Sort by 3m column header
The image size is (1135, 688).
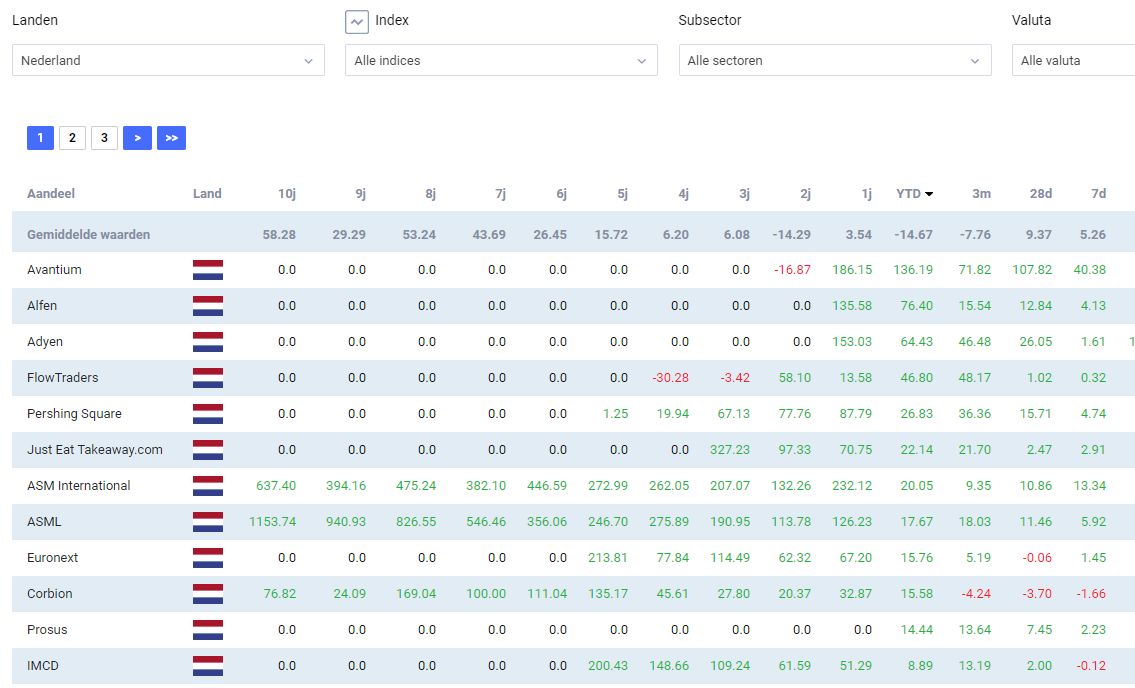click(982, 193)
